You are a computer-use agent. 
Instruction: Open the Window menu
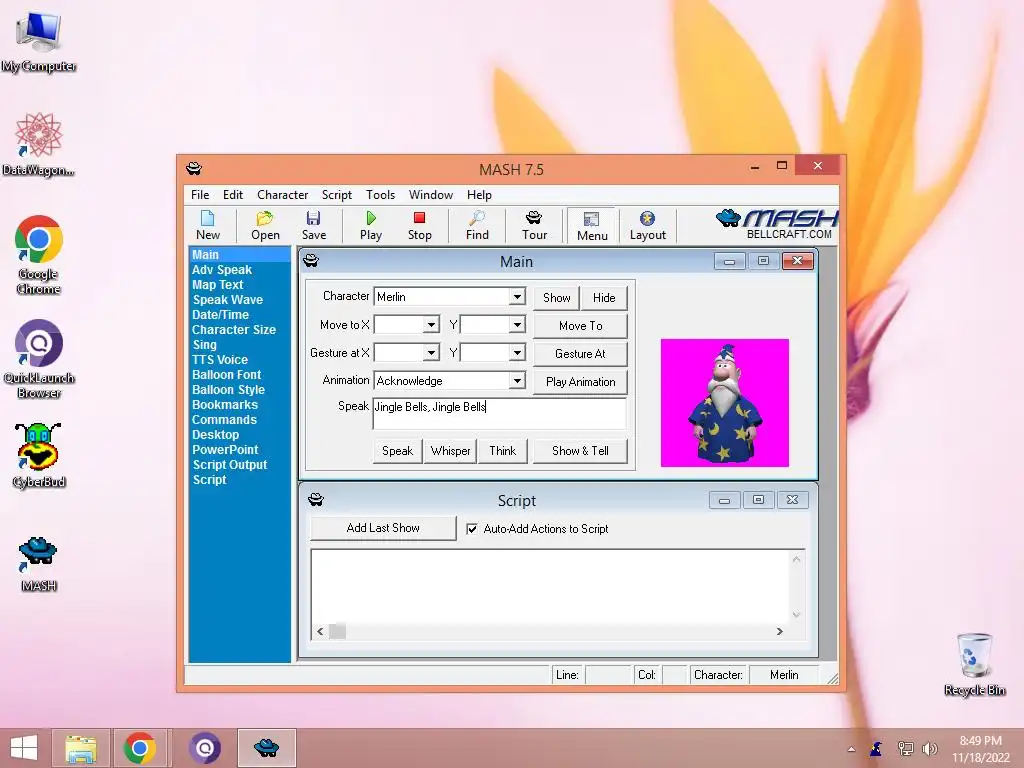430,195
